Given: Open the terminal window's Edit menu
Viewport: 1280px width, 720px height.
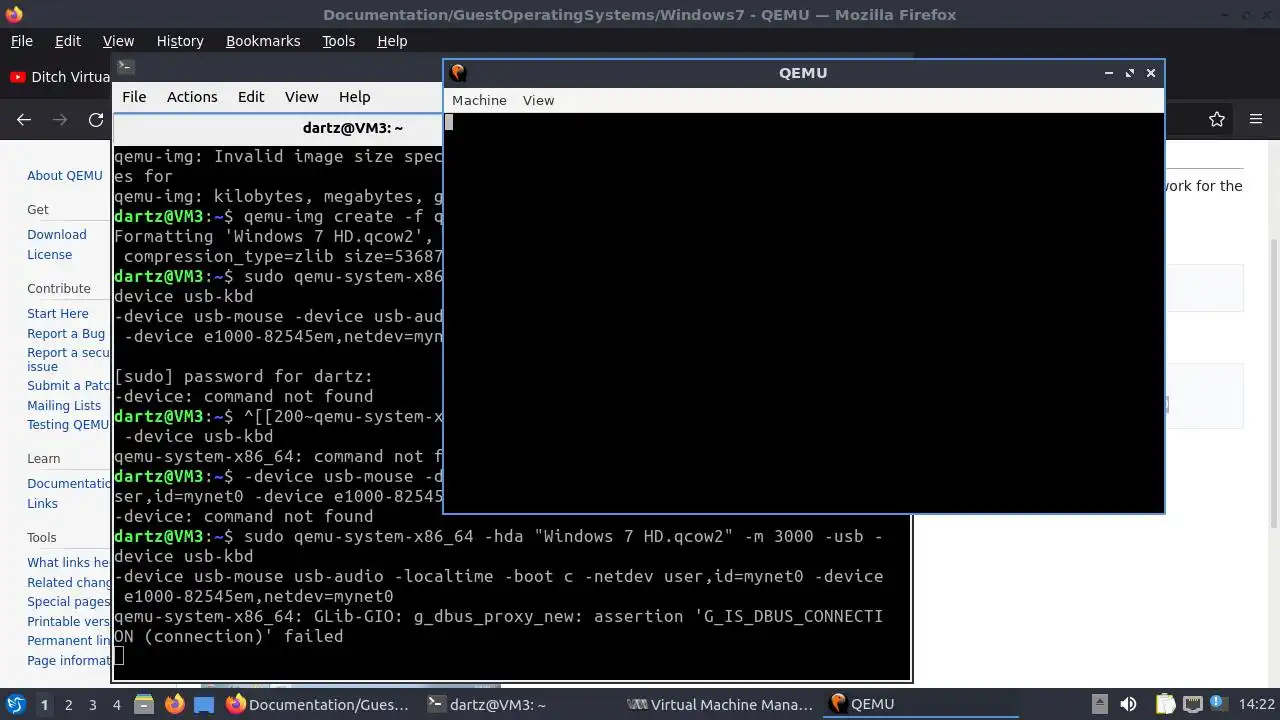Looking at the screenshot, I should point(251,97).
